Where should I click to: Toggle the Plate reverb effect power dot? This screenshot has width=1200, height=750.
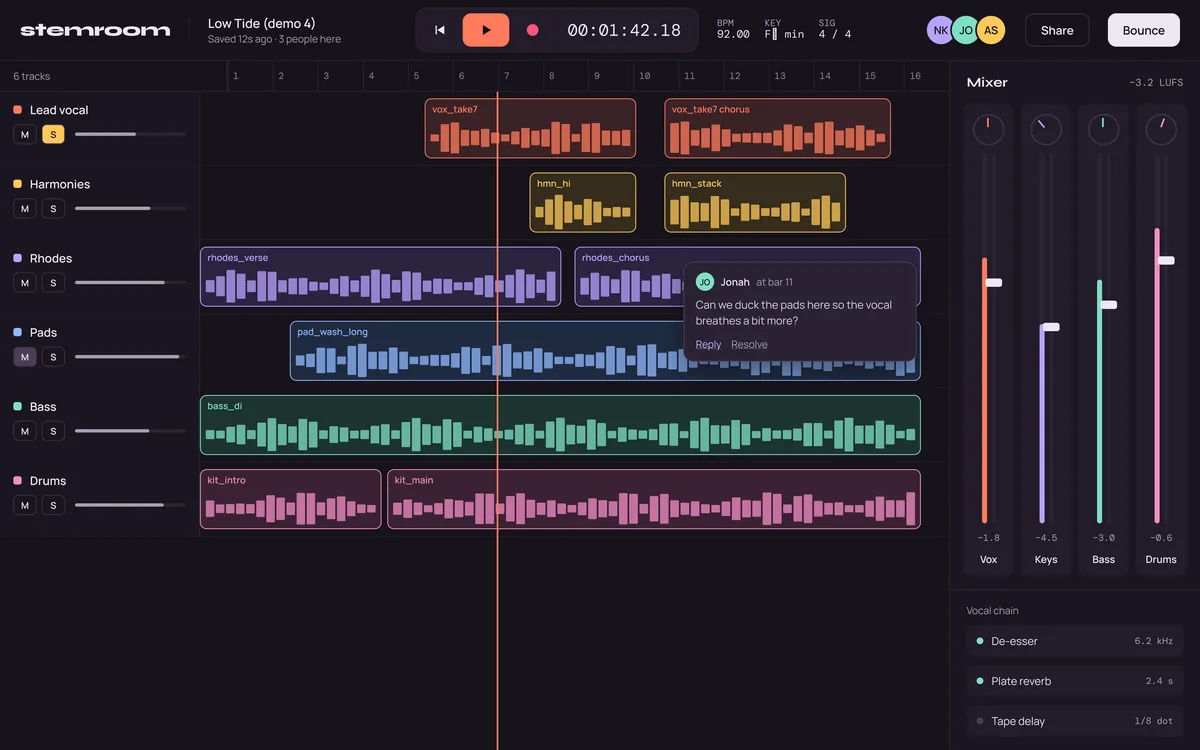click(980, 681)
